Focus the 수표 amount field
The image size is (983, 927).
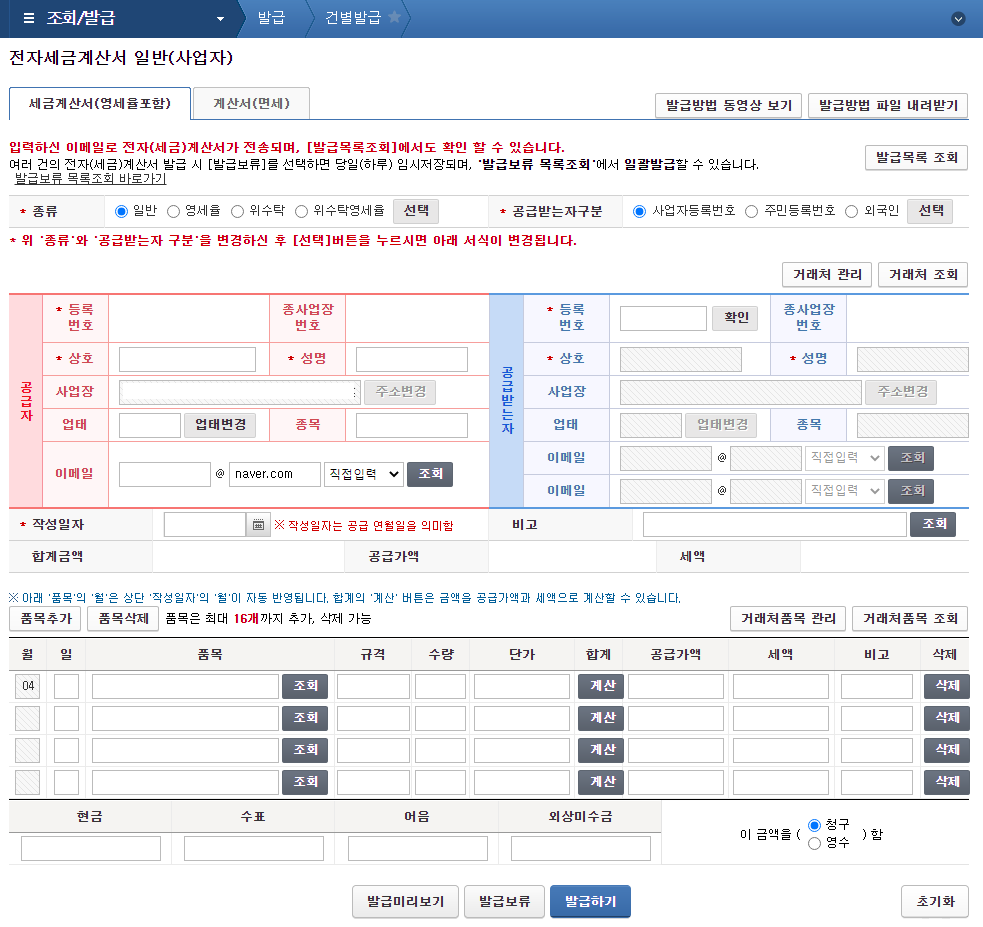pyautogui.click(x=254, y=849)
